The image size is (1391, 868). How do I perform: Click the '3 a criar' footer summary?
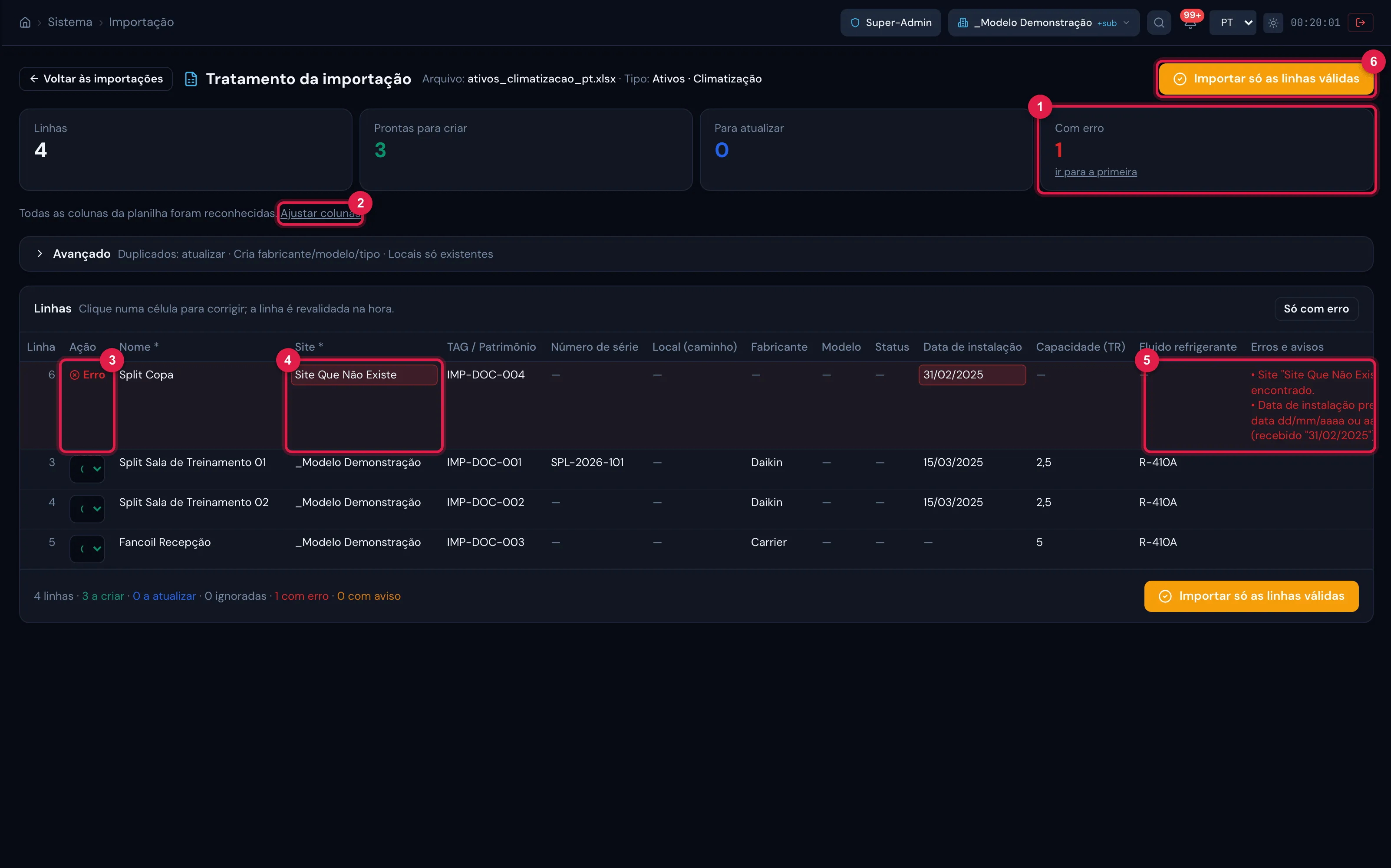pyautogui.click(x=103, y=596)
